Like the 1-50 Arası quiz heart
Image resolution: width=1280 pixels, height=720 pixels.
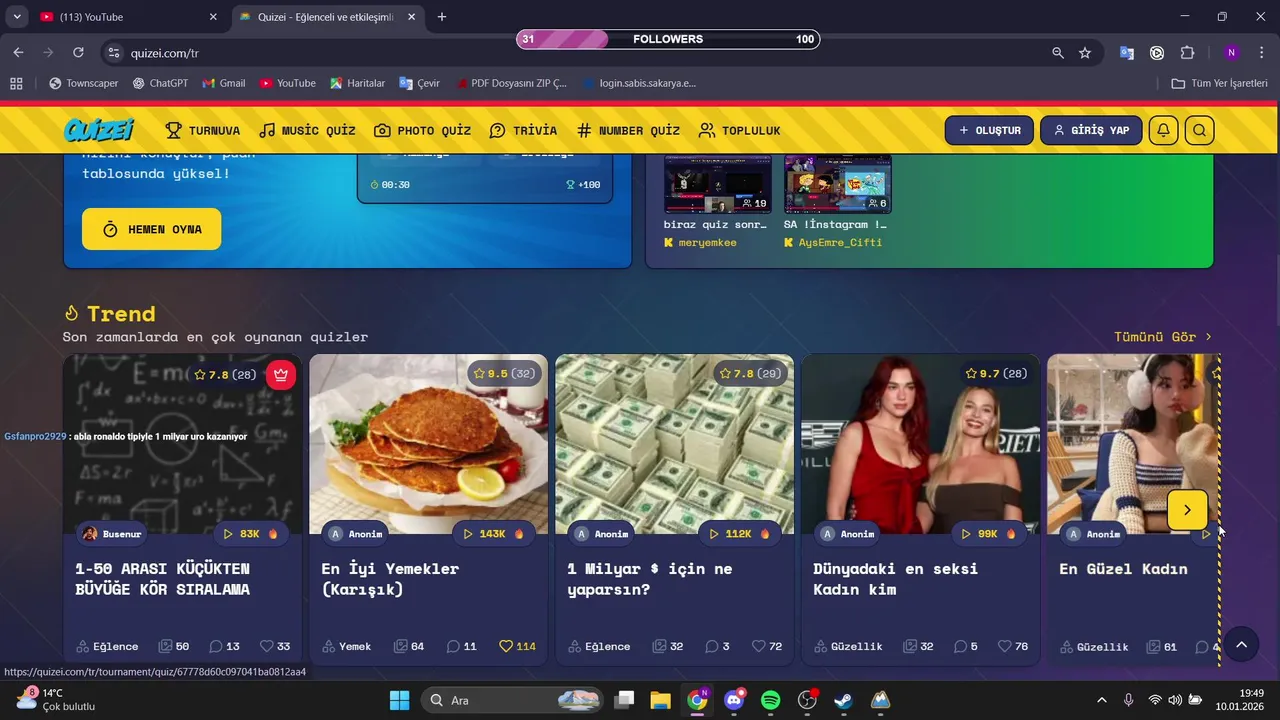click(267, 646)
